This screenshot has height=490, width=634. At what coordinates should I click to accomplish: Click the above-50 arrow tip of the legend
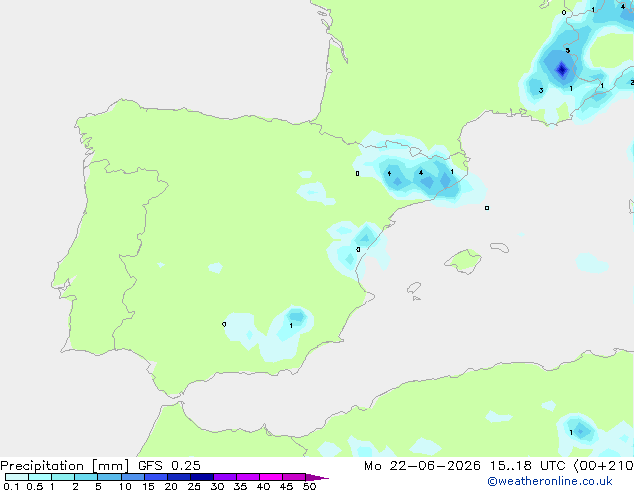317,477
